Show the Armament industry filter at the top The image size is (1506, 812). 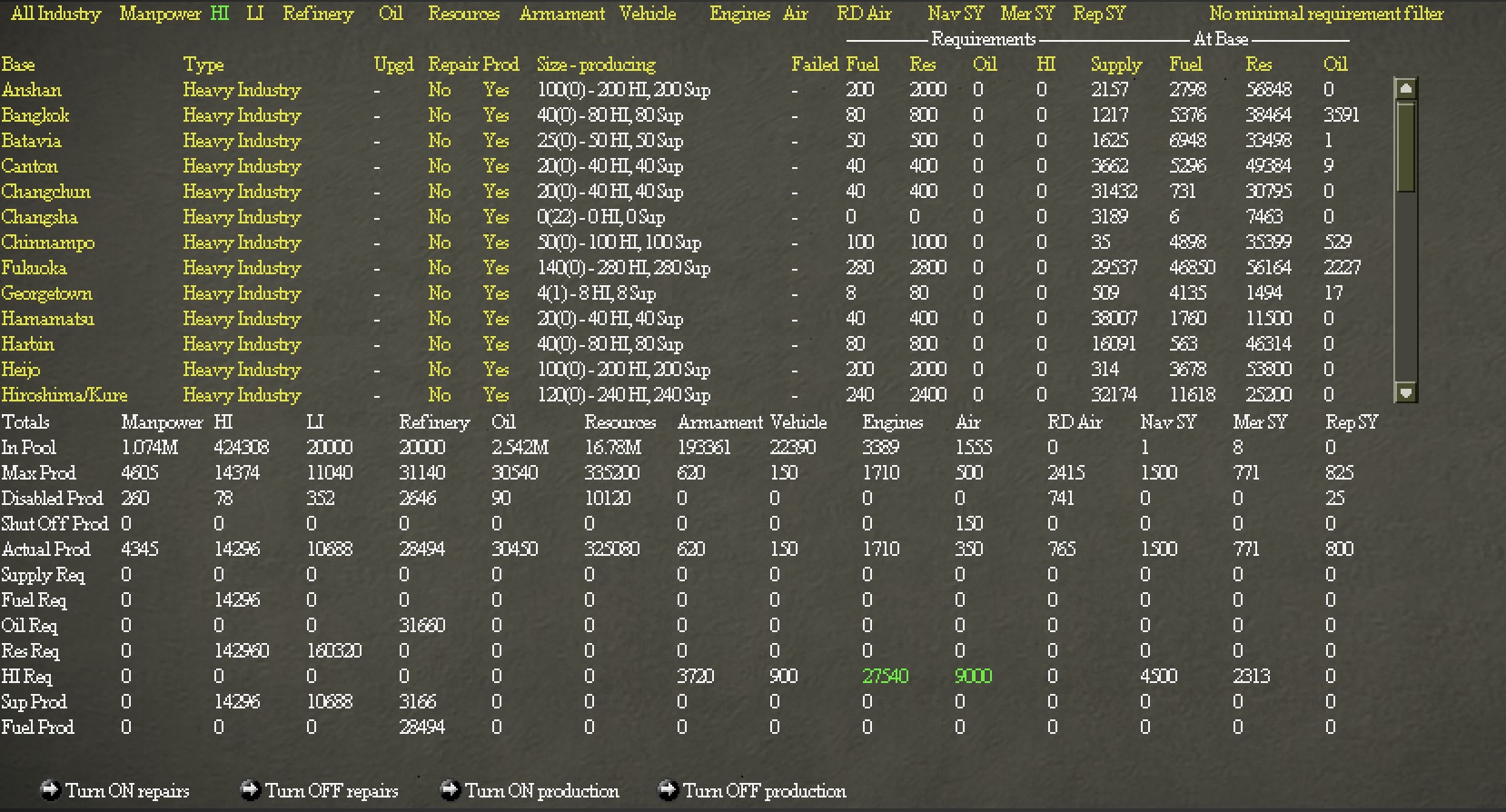click(562, 14)
